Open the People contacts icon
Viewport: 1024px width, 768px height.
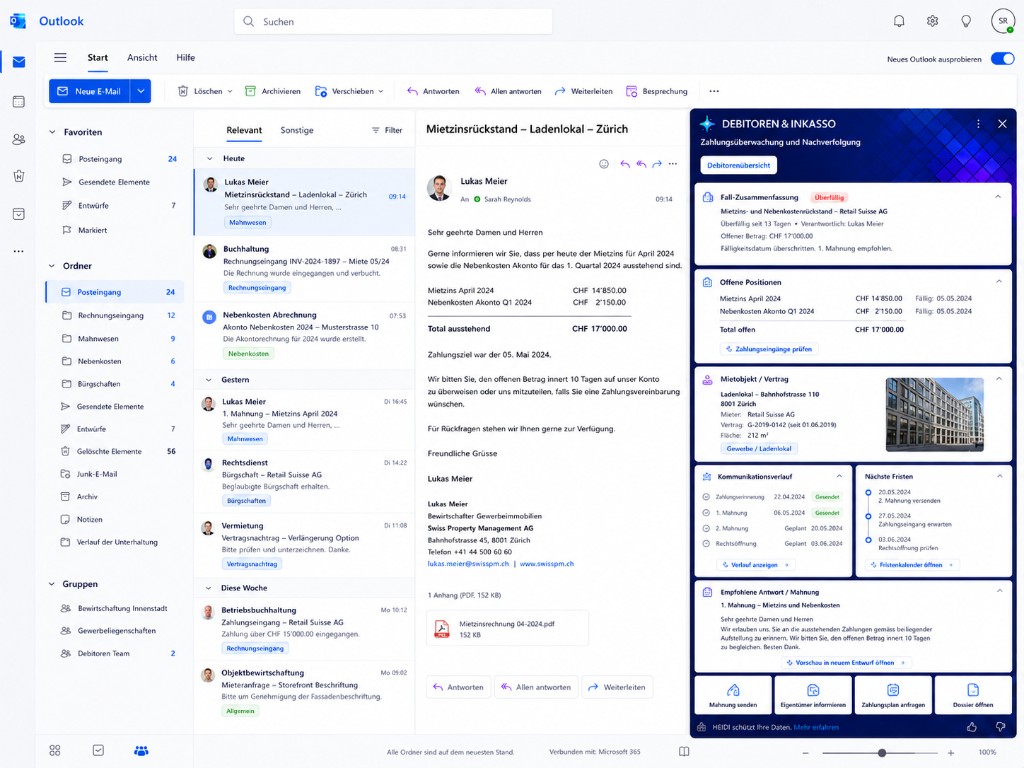[x=19, y=139]
